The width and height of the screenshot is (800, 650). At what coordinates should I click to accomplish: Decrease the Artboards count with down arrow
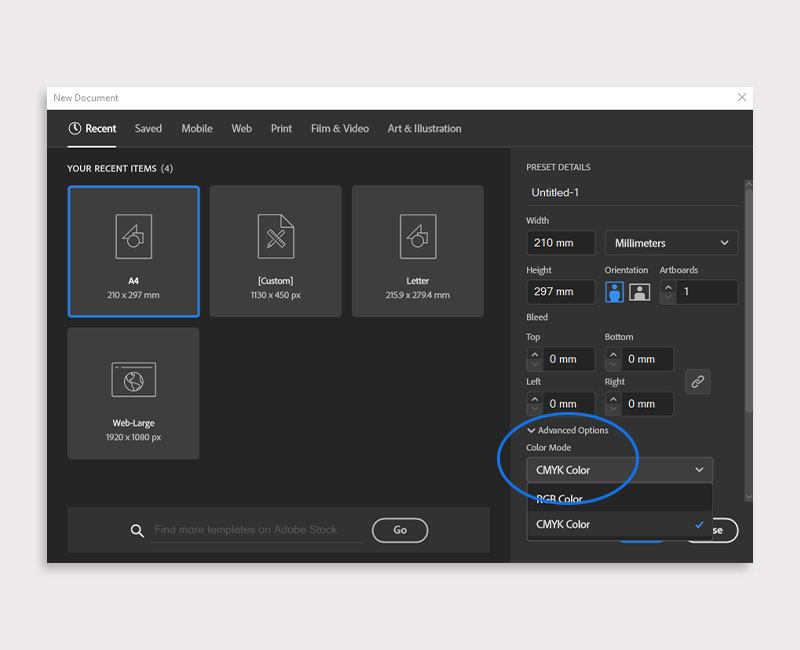[668, 297]
